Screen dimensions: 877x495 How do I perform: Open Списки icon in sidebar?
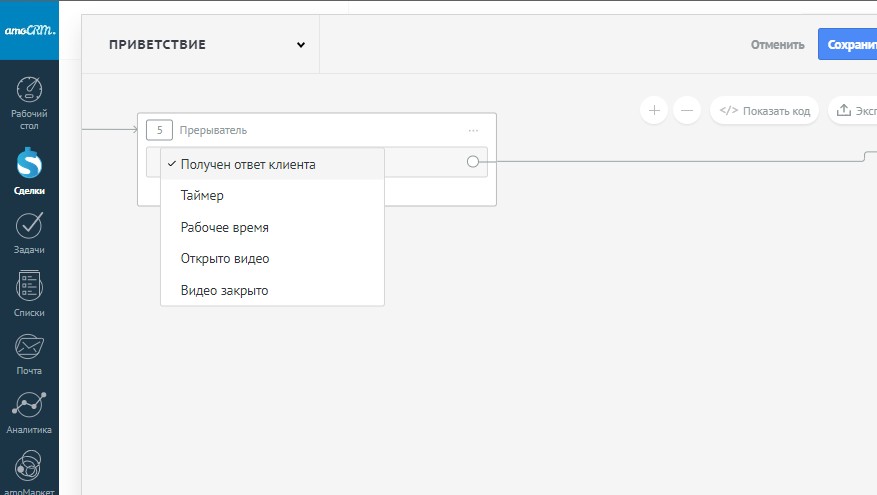29,287
